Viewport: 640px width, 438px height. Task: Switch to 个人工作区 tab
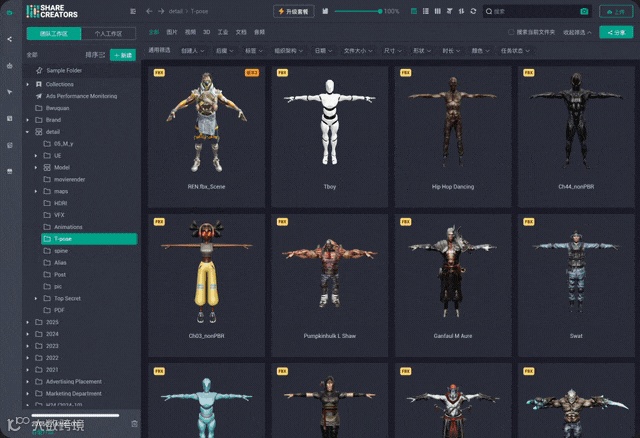[108, 33]
